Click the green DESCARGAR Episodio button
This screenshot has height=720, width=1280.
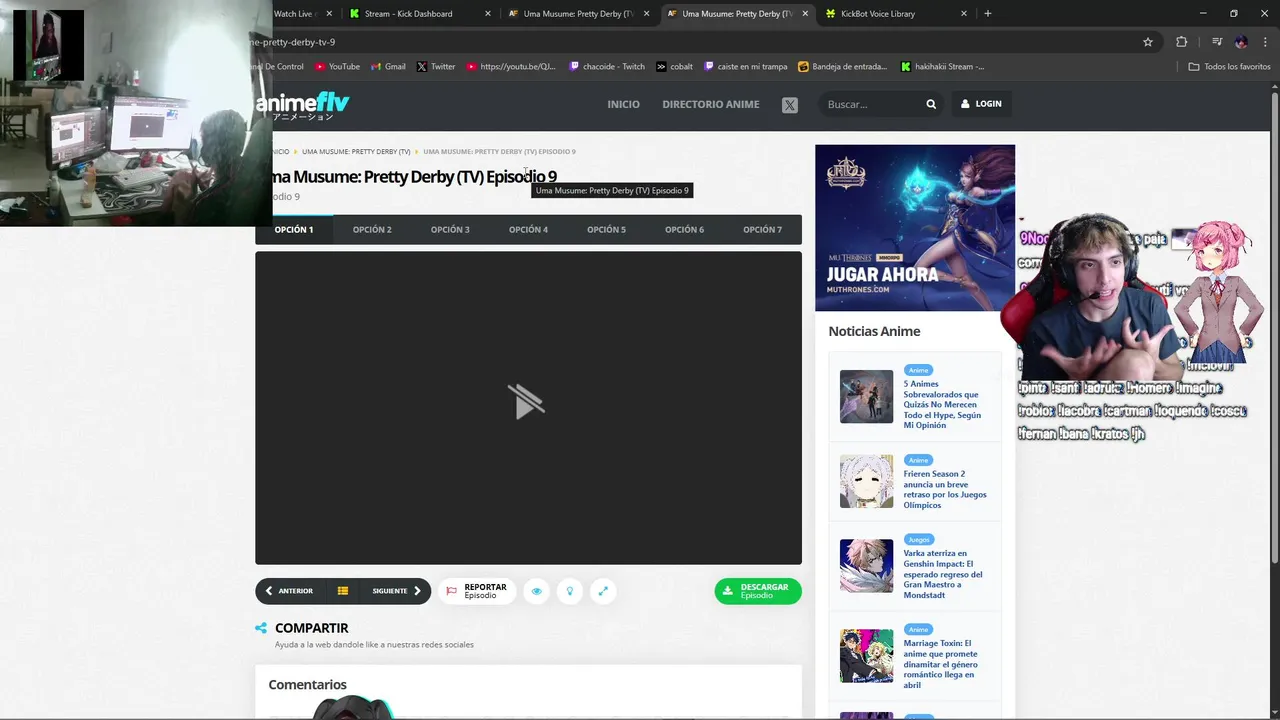pyautogui.click(x=758, y=591)
